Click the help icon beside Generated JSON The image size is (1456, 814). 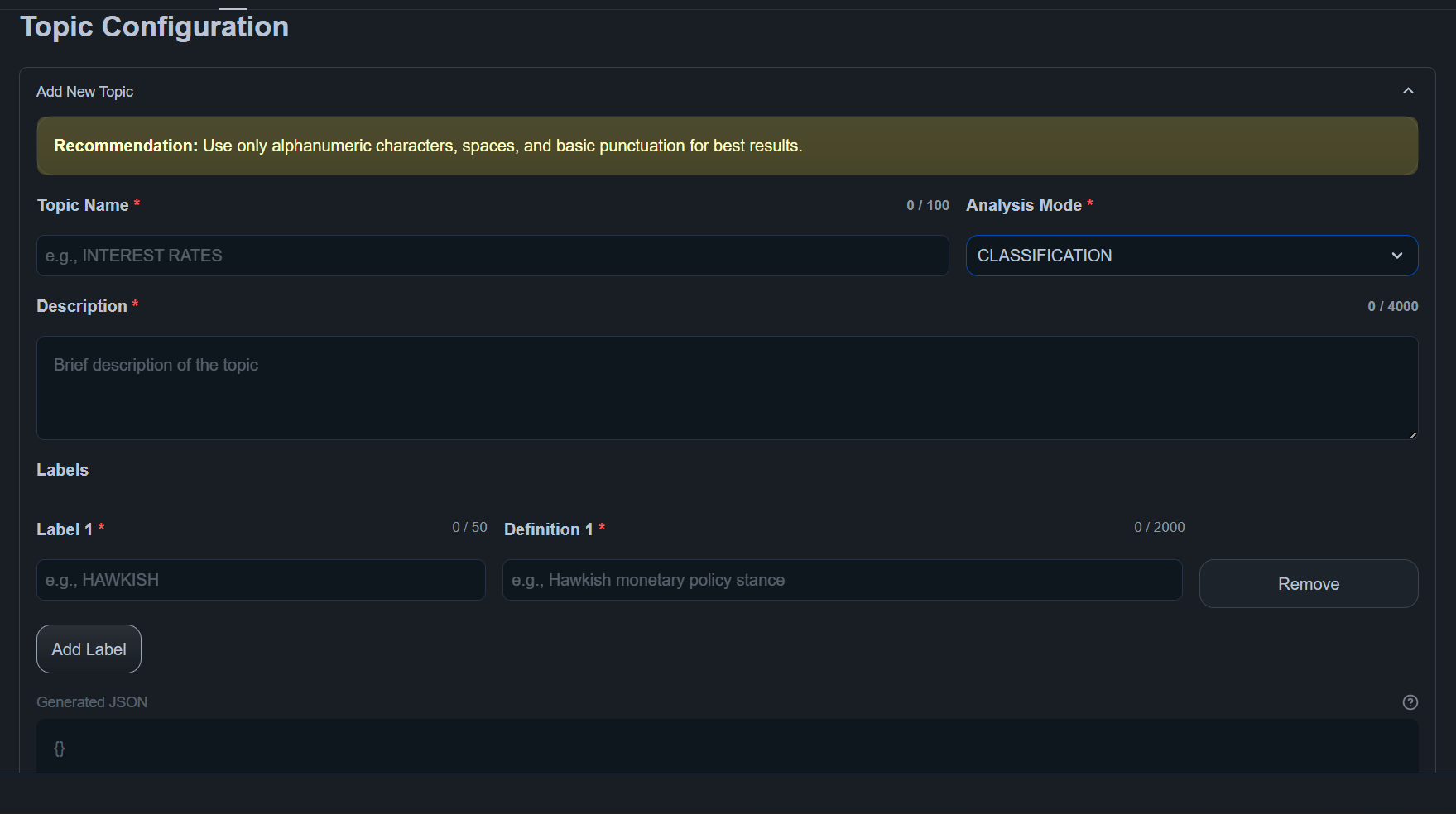click(1410, 702)
